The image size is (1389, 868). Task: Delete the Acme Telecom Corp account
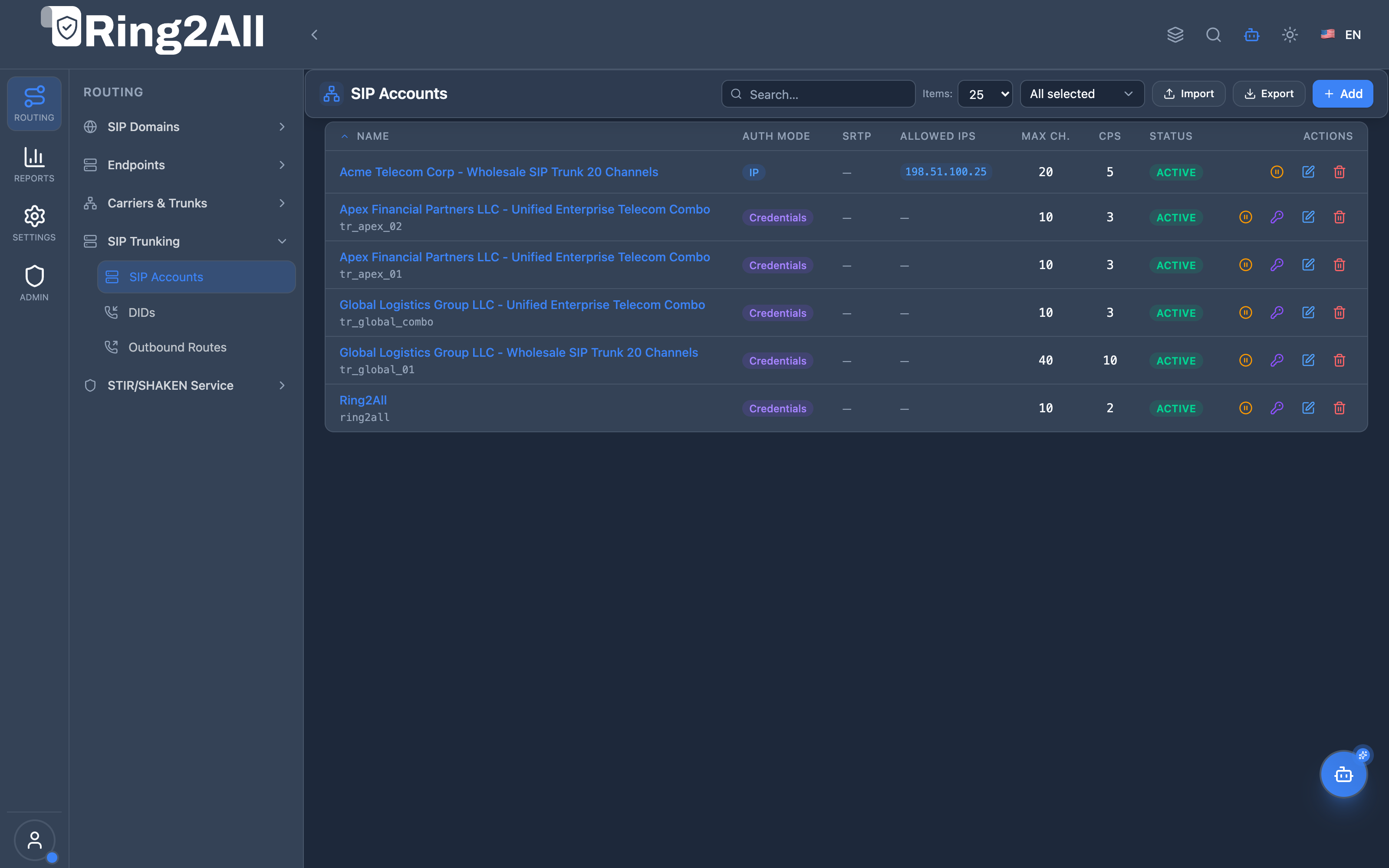[x=1339, y=172]
